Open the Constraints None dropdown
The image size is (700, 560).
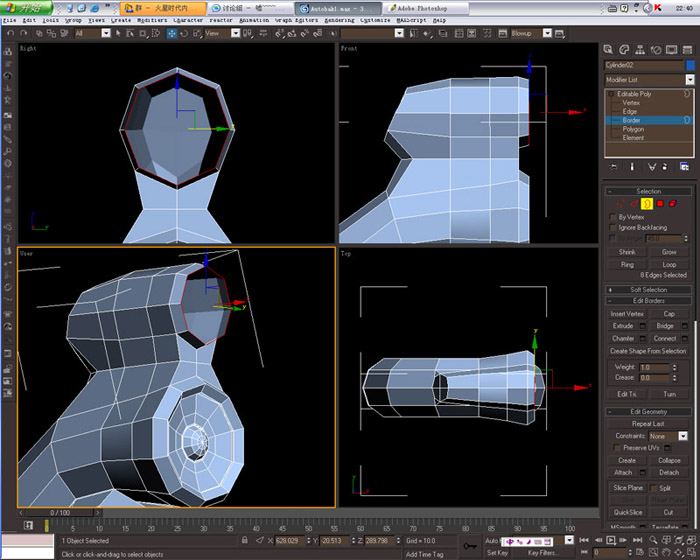683,436
